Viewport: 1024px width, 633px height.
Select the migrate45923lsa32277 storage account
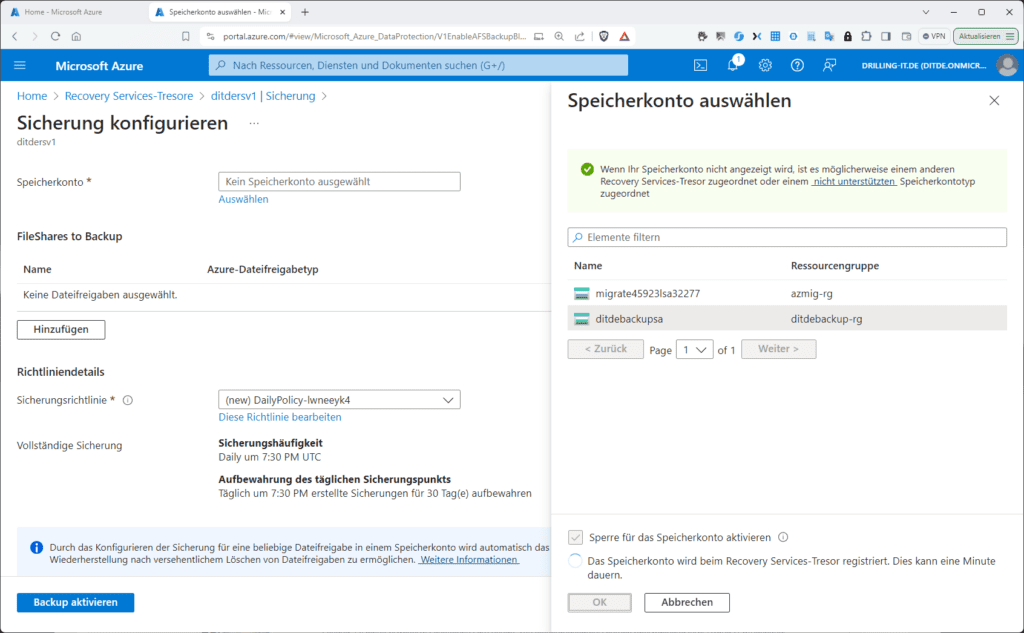(787, 294)
